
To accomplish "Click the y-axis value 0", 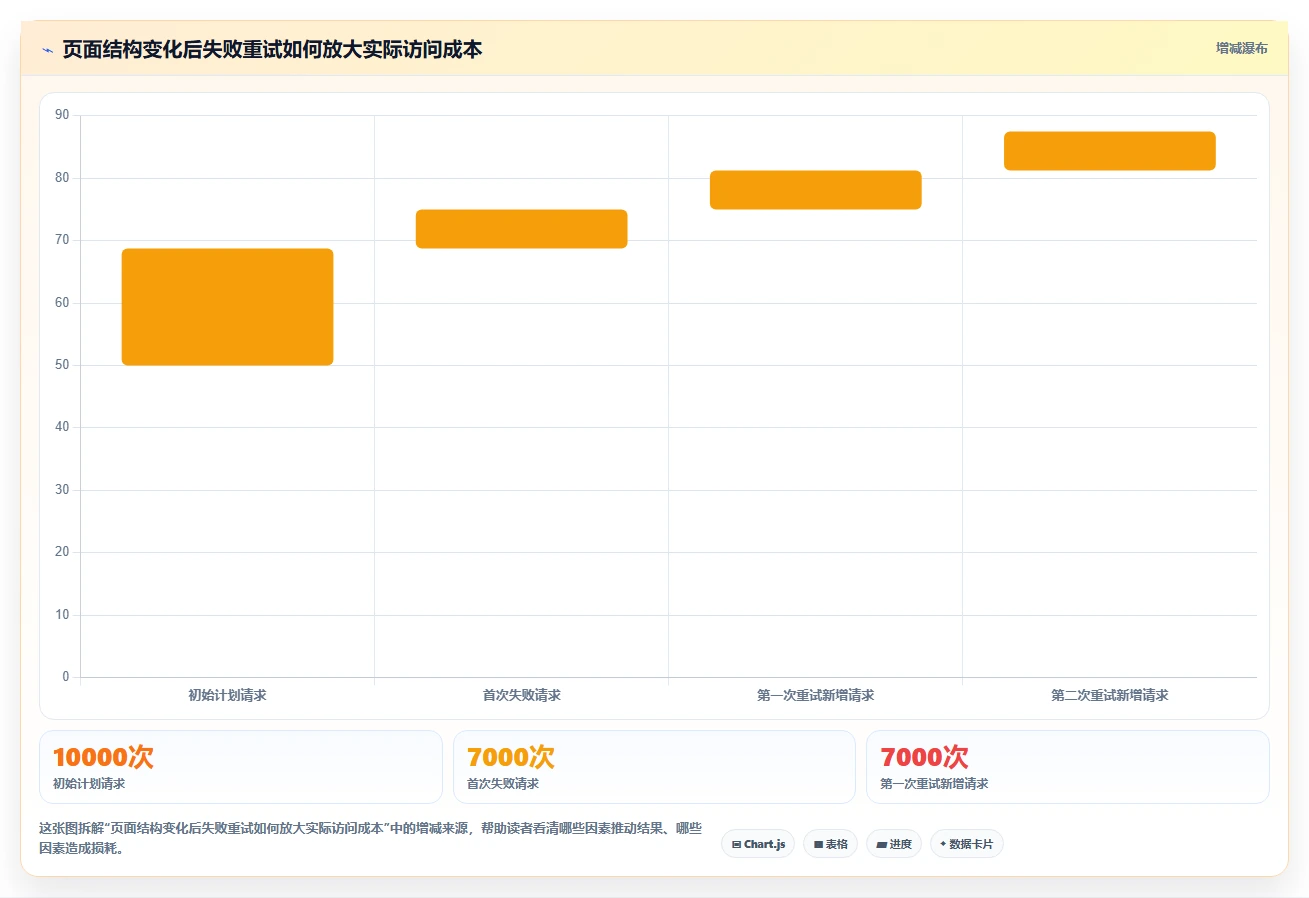I will pyautogui.click(x=66, y=677).
